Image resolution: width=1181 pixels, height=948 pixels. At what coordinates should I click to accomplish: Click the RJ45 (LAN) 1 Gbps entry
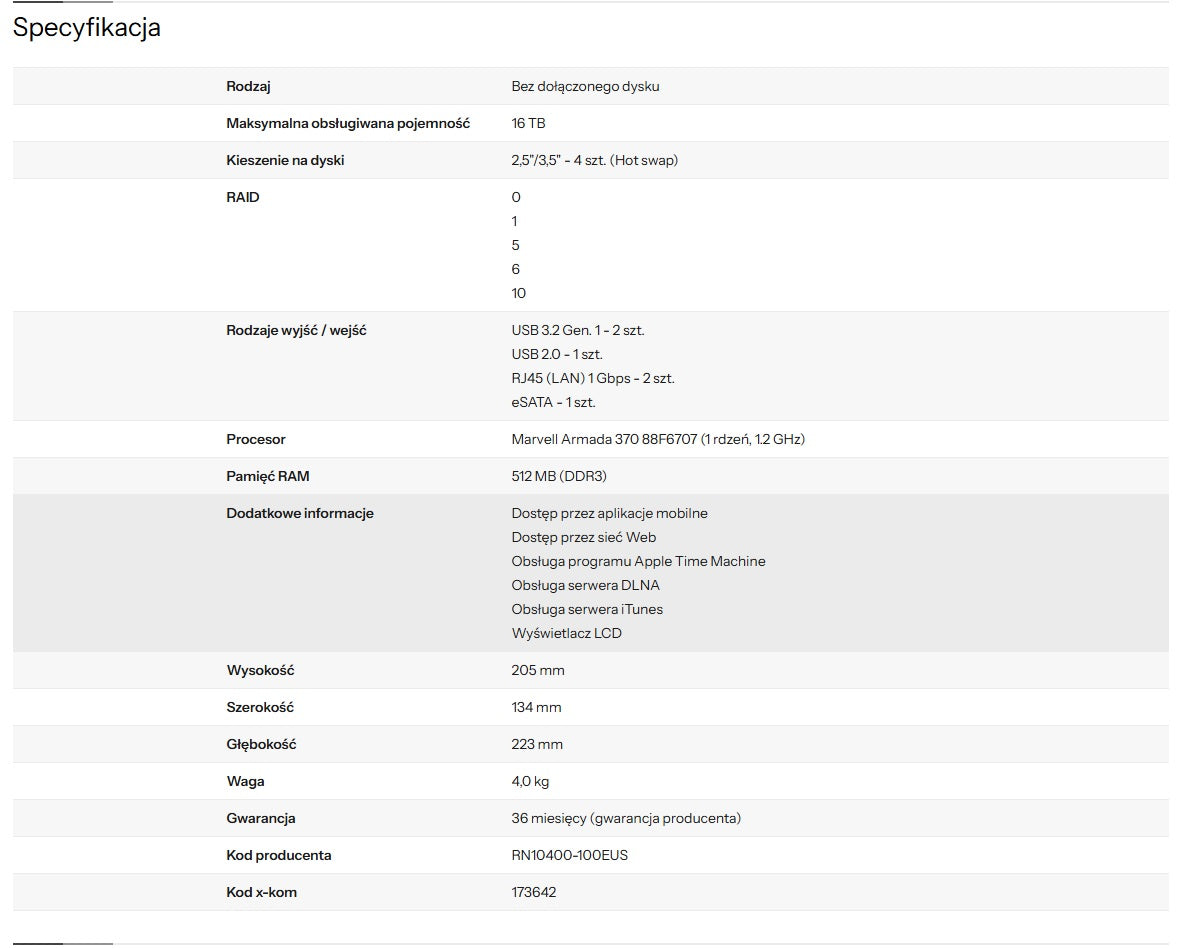click(x=592, y=378)
